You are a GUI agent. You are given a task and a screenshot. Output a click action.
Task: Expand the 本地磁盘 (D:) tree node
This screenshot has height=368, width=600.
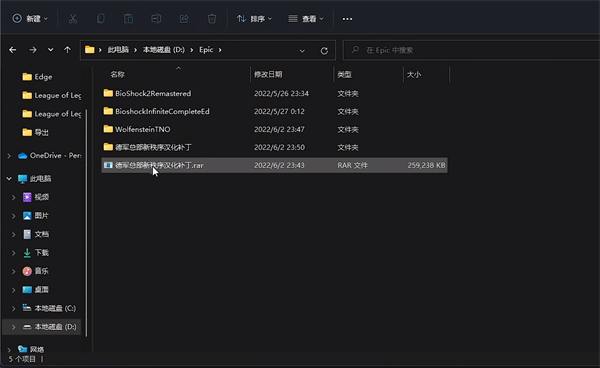point(14,327)
